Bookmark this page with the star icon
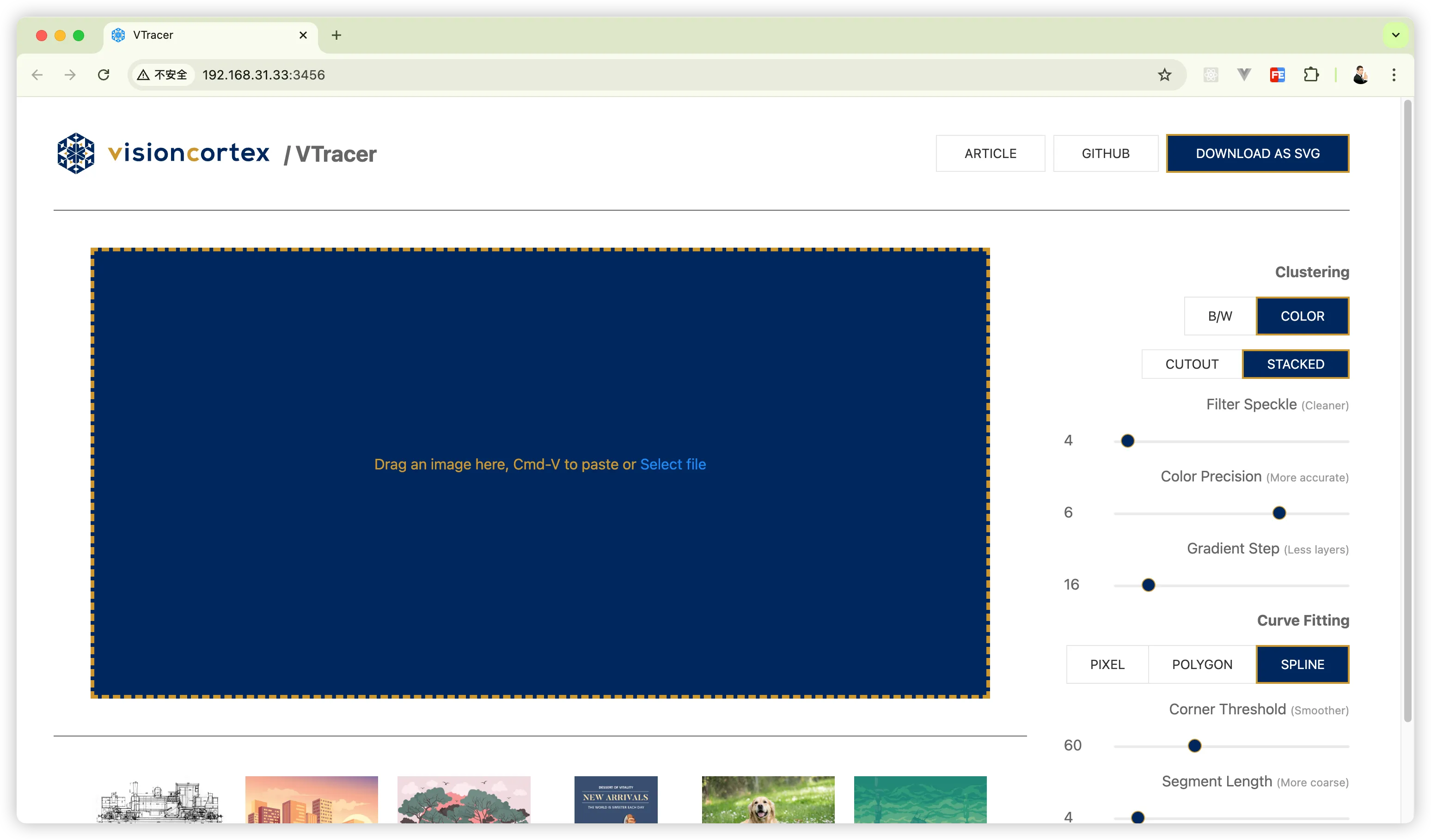The width and height of the screenshot is (1431, 840). click(x=1164, y=75)
